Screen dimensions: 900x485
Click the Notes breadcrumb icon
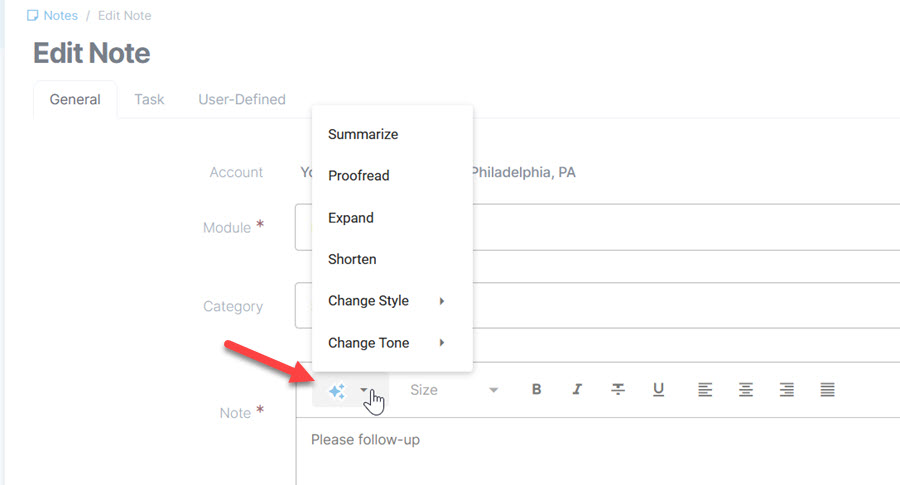(33, 16)
